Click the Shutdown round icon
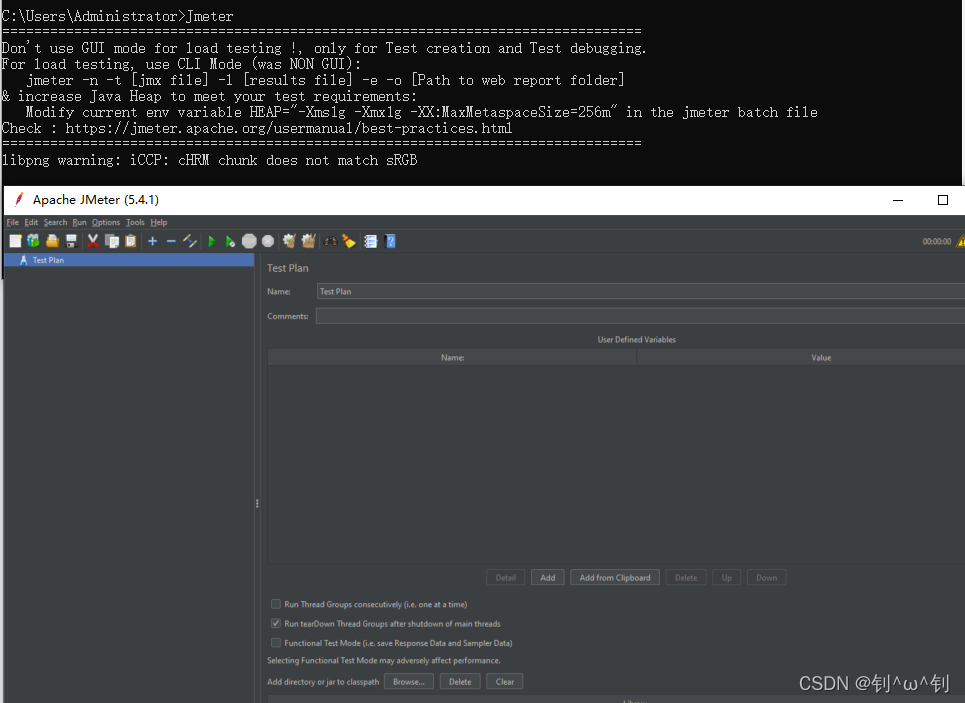Viewport: 965px width, 703px height. point(268,241)
